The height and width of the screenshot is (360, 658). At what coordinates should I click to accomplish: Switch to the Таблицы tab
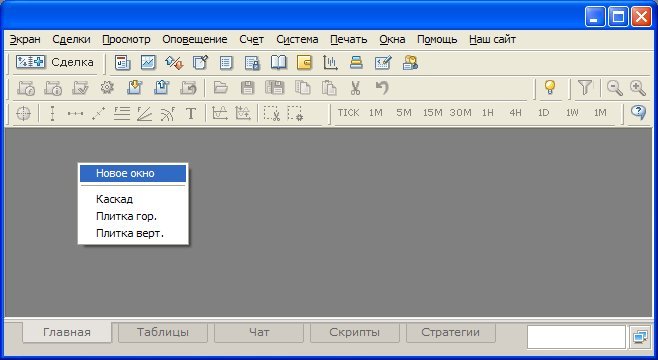point(163,332)
